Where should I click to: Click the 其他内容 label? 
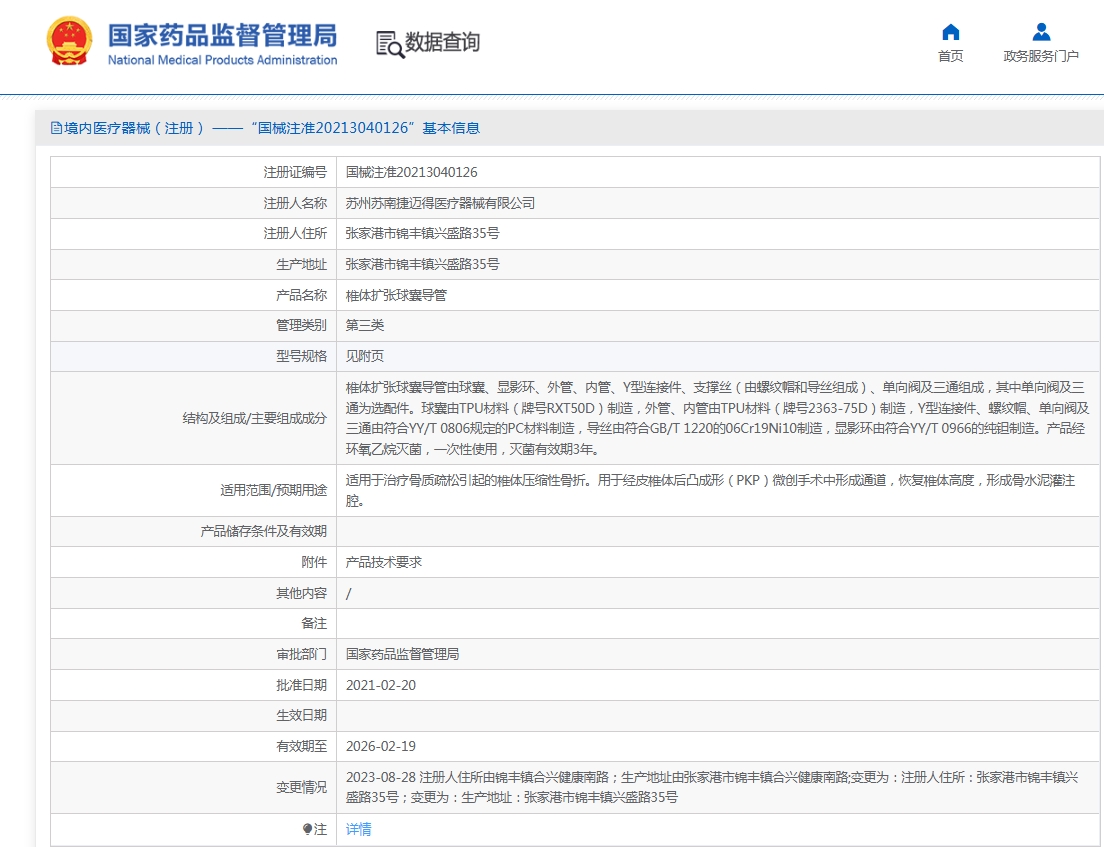coord(301,594)
